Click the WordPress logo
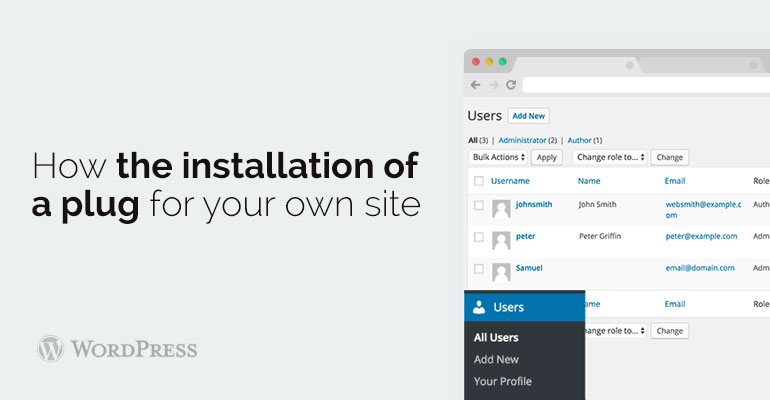770x400 pixels. (50, 349)
